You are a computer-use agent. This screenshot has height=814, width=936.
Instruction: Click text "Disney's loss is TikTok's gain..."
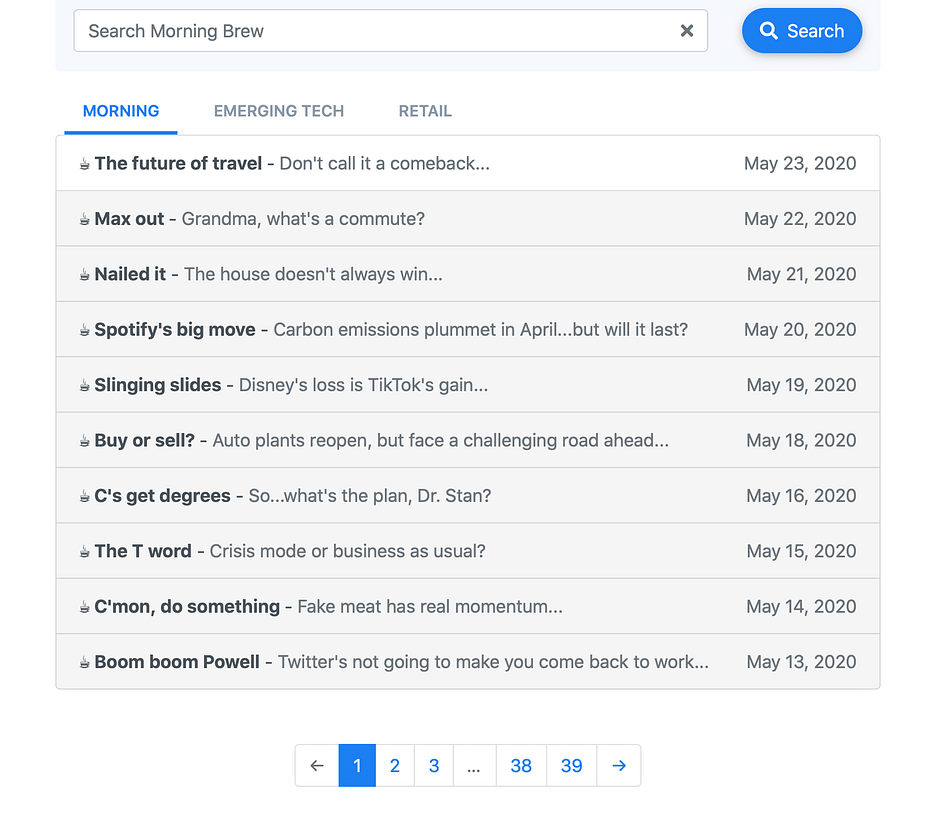coord(364,385)
